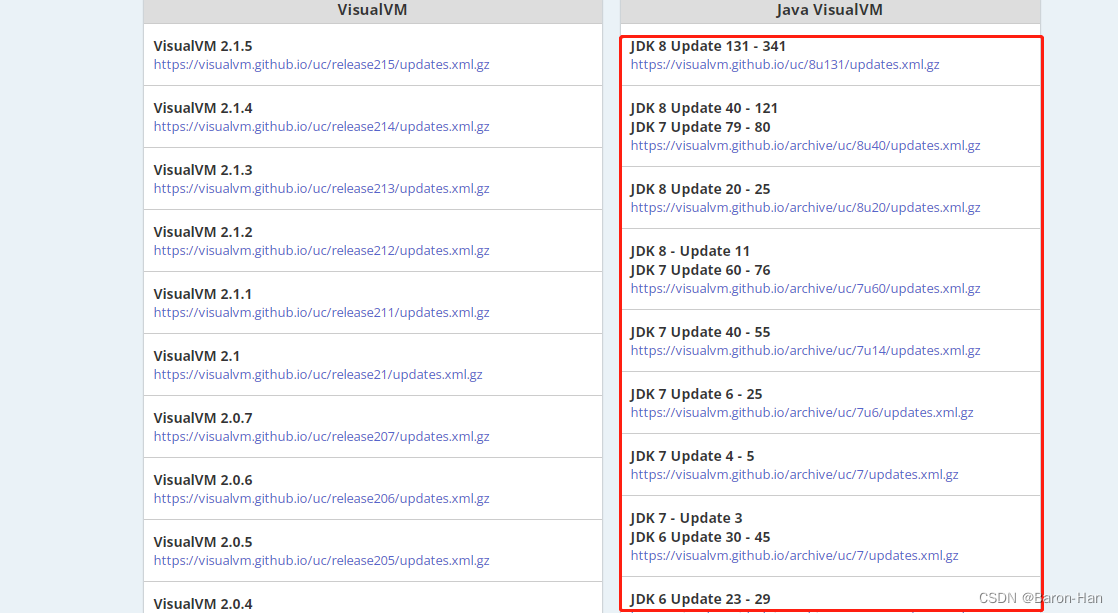Open the VisualVM 2.1.4 updates link
Viewport: 1118px width, 613px height.
click(321, 126)
